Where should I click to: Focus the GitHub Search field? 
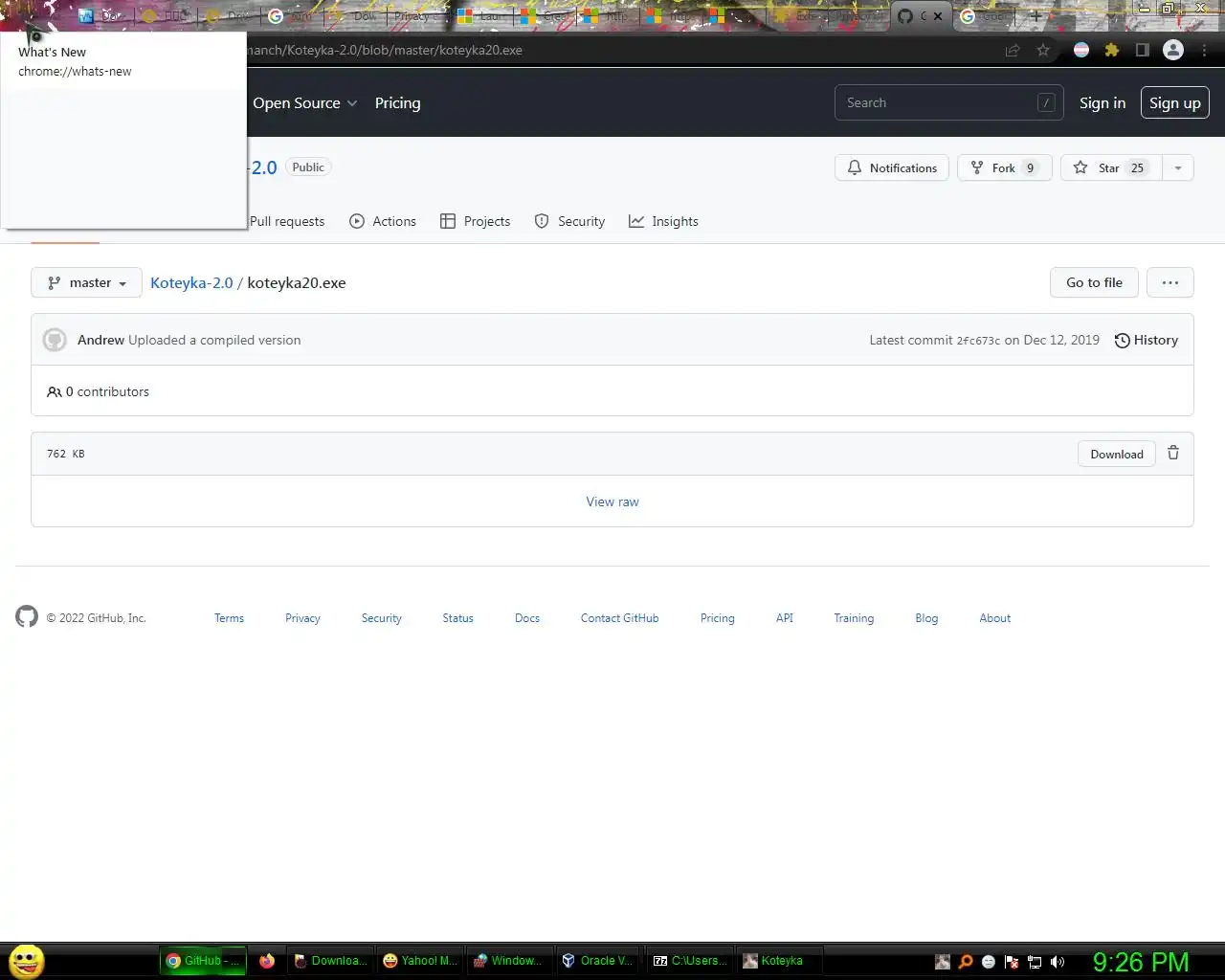(x=948, y=102)
